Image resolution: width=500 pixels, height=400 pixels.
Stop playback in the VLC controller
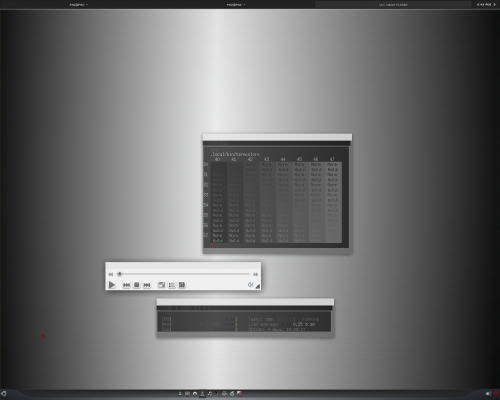[136, 285]
